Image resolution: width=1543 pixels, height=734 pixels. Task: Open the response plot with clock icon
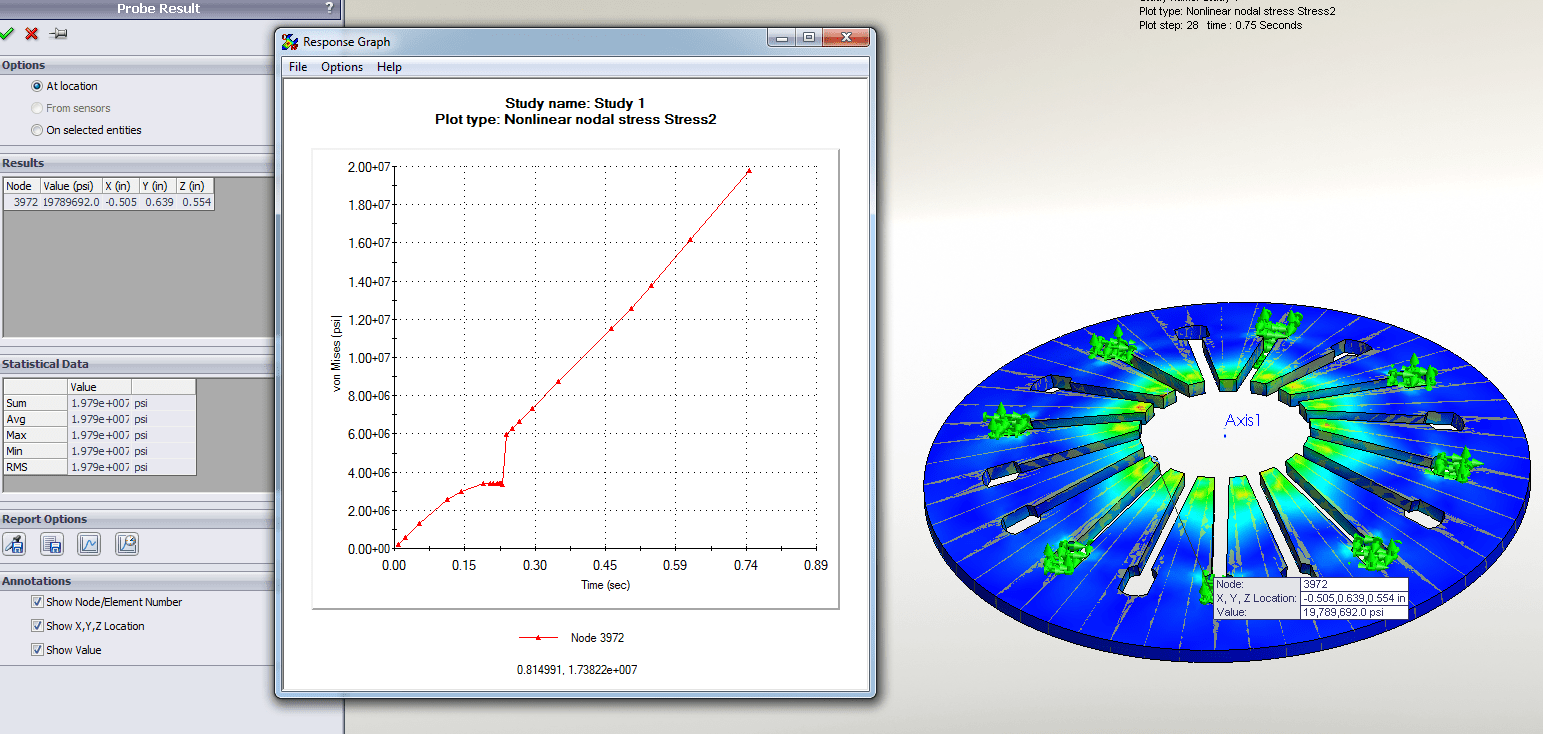[127, 544]
